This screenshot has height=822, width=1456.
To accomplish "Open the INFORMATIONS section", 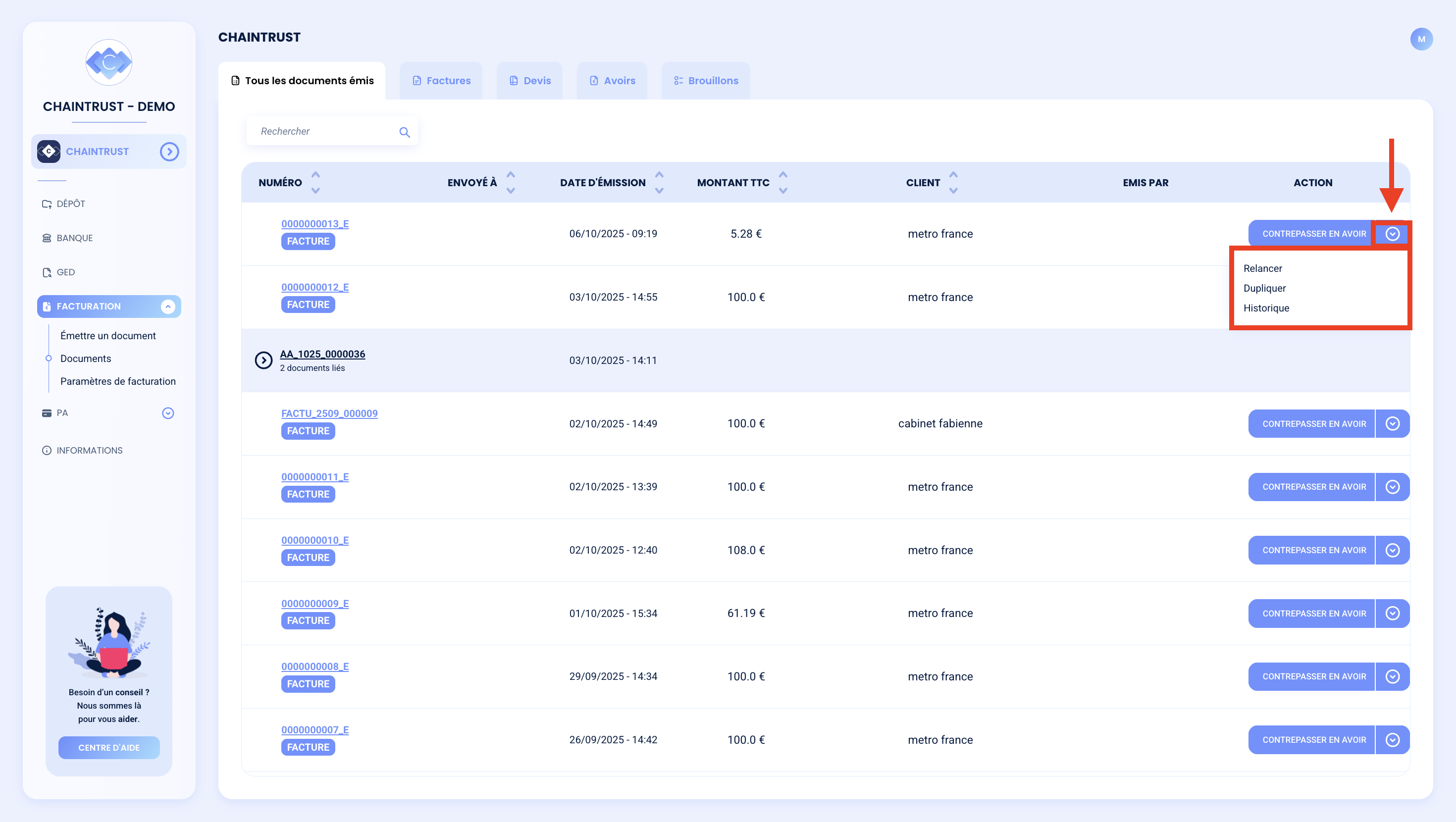I will coord(83,450).
